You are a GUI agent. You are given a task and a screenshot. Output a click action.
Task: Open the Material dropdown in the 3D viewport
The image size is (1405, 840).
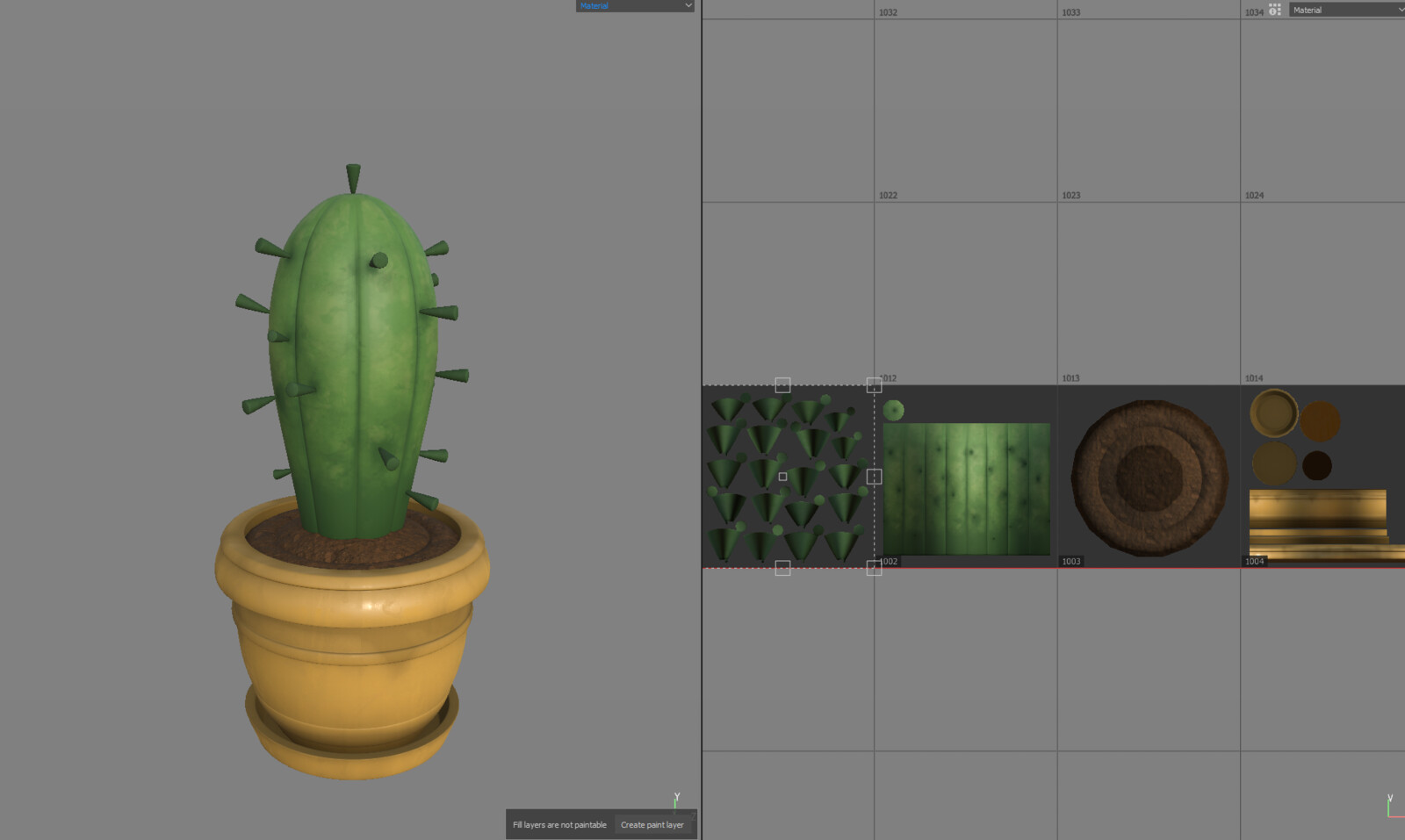pyautogui.click(x=635, y=5)
